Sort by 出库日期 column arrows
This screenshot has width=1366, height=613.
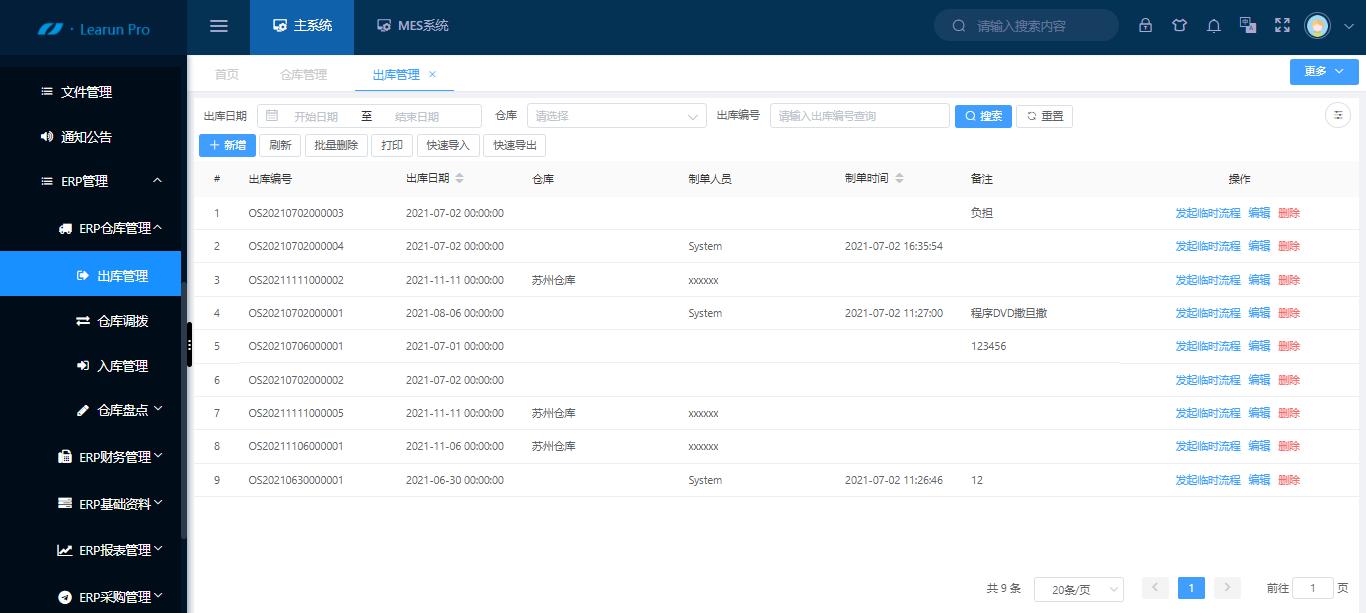(459, 179)
